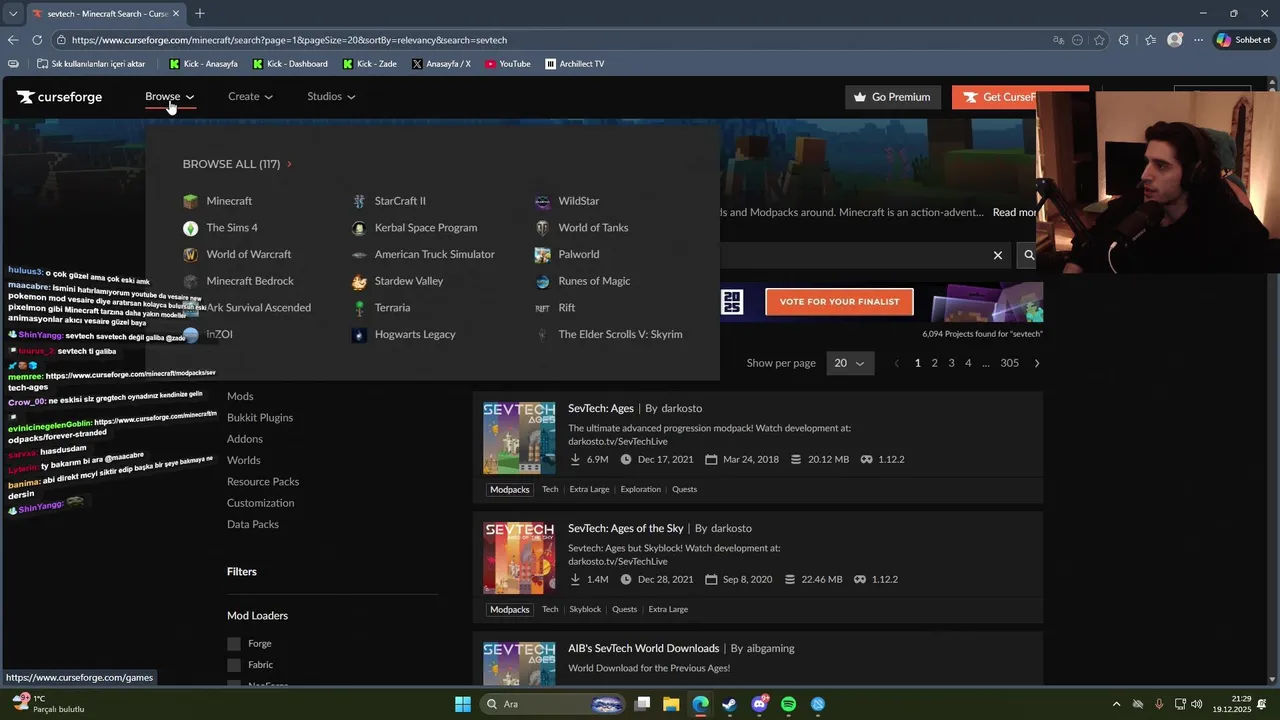Select Bukkit Plugins category
The height and width of the screenshot is (720, 1280).
(x=260, y=418)
